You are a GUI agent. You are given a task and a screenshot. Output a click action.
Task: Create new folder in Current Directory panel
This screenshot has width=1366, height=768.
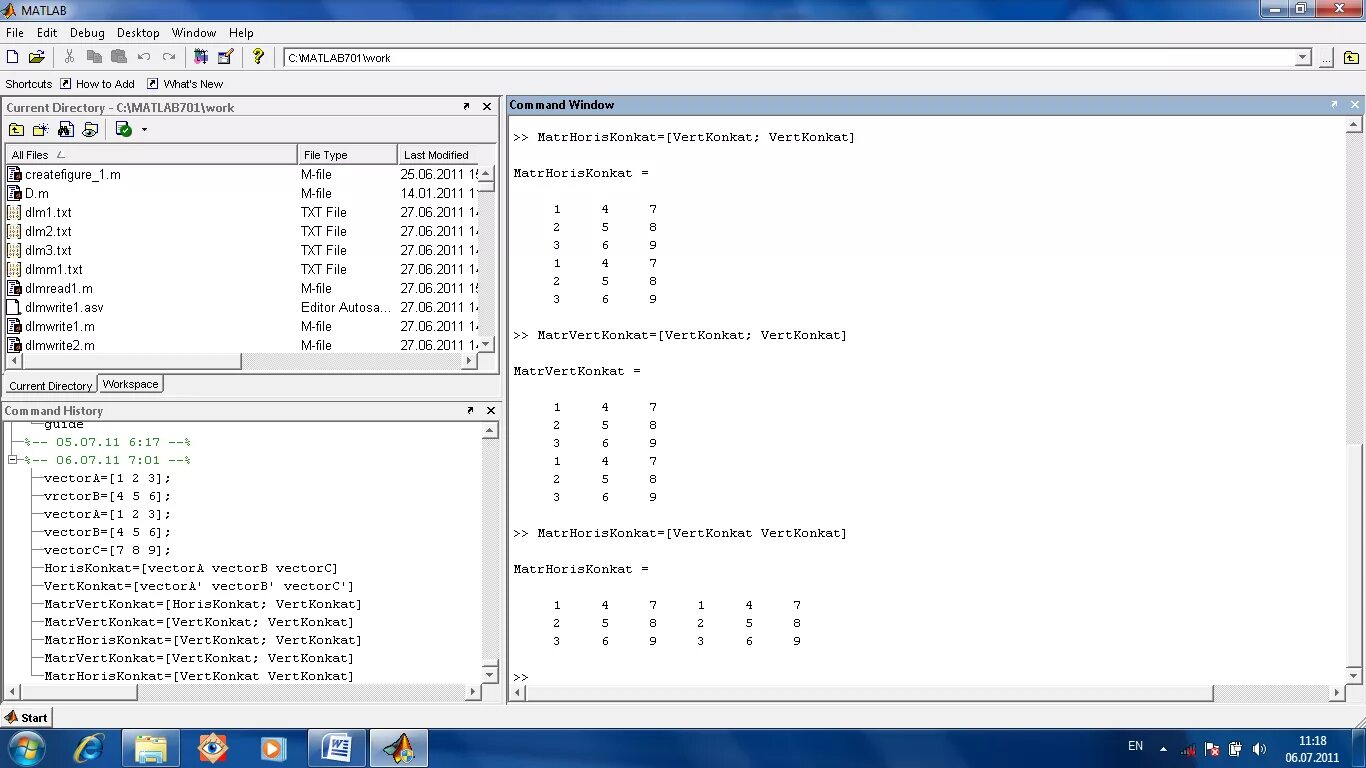(40, 129)
